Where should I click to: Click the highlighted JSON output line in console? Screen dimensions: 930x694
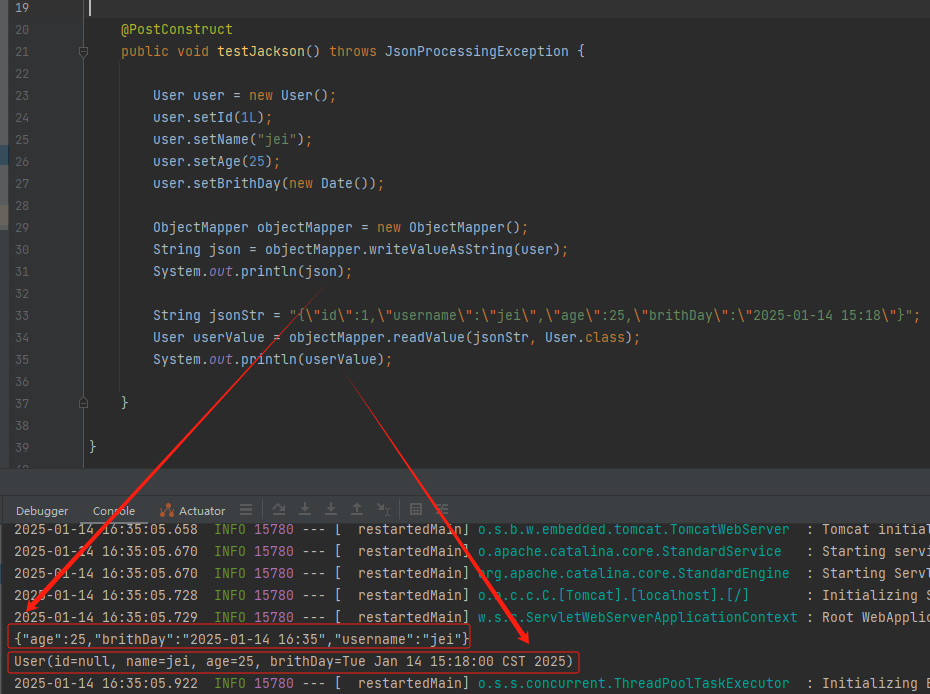click(x=235, y=634)
